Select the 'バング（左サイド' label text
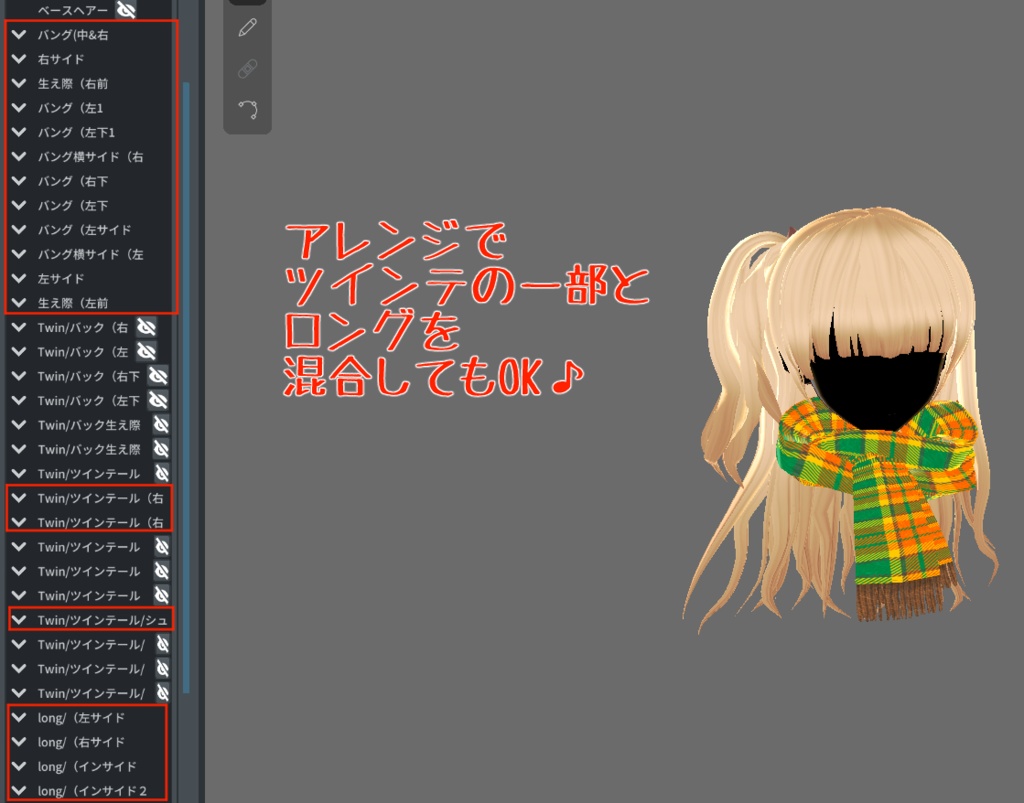The width and height of the screenshot is (1024, 803). [84, 230]
